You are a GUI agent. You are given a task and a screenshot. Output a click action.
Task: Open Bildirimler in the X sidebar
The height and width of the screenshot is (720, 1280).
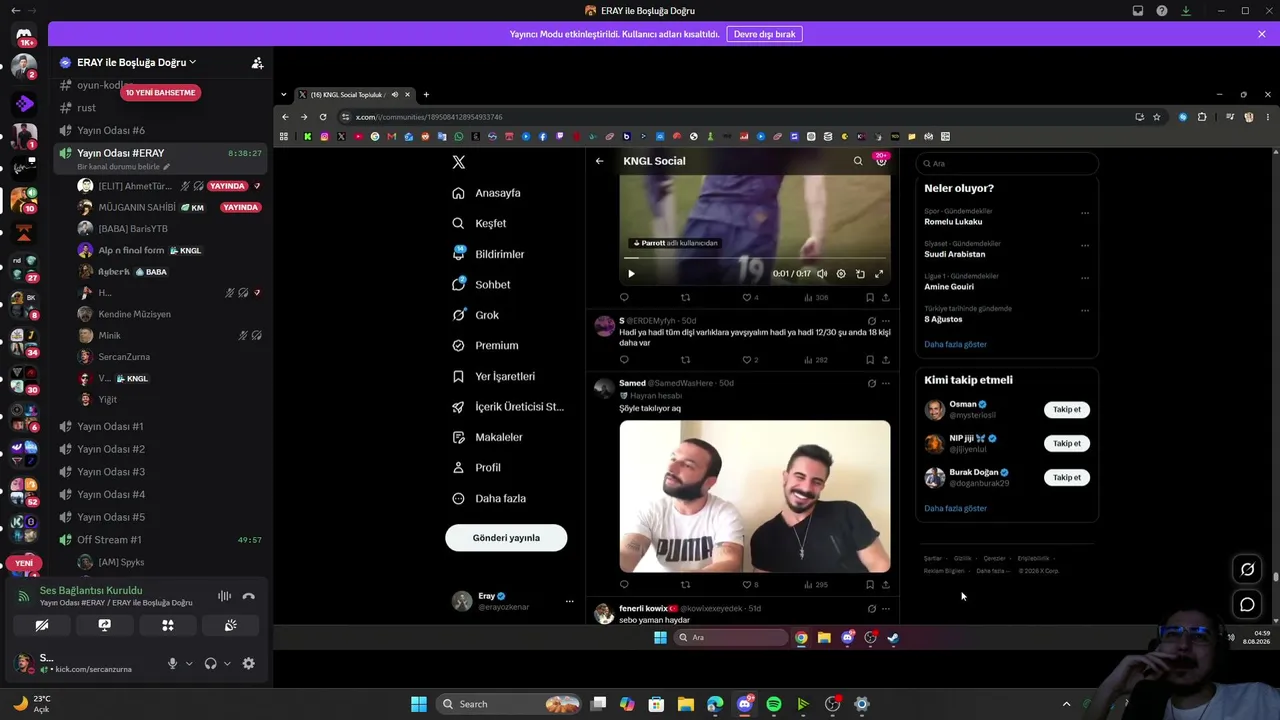pyautogui.click(x=488, y=254)
